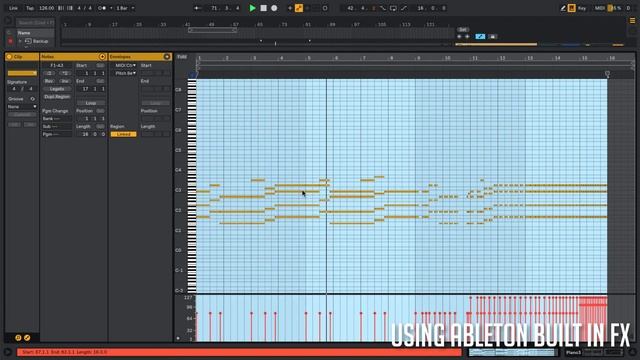
Task: Toggle the computer MIDI keyboard button
Action: (571, 8)
